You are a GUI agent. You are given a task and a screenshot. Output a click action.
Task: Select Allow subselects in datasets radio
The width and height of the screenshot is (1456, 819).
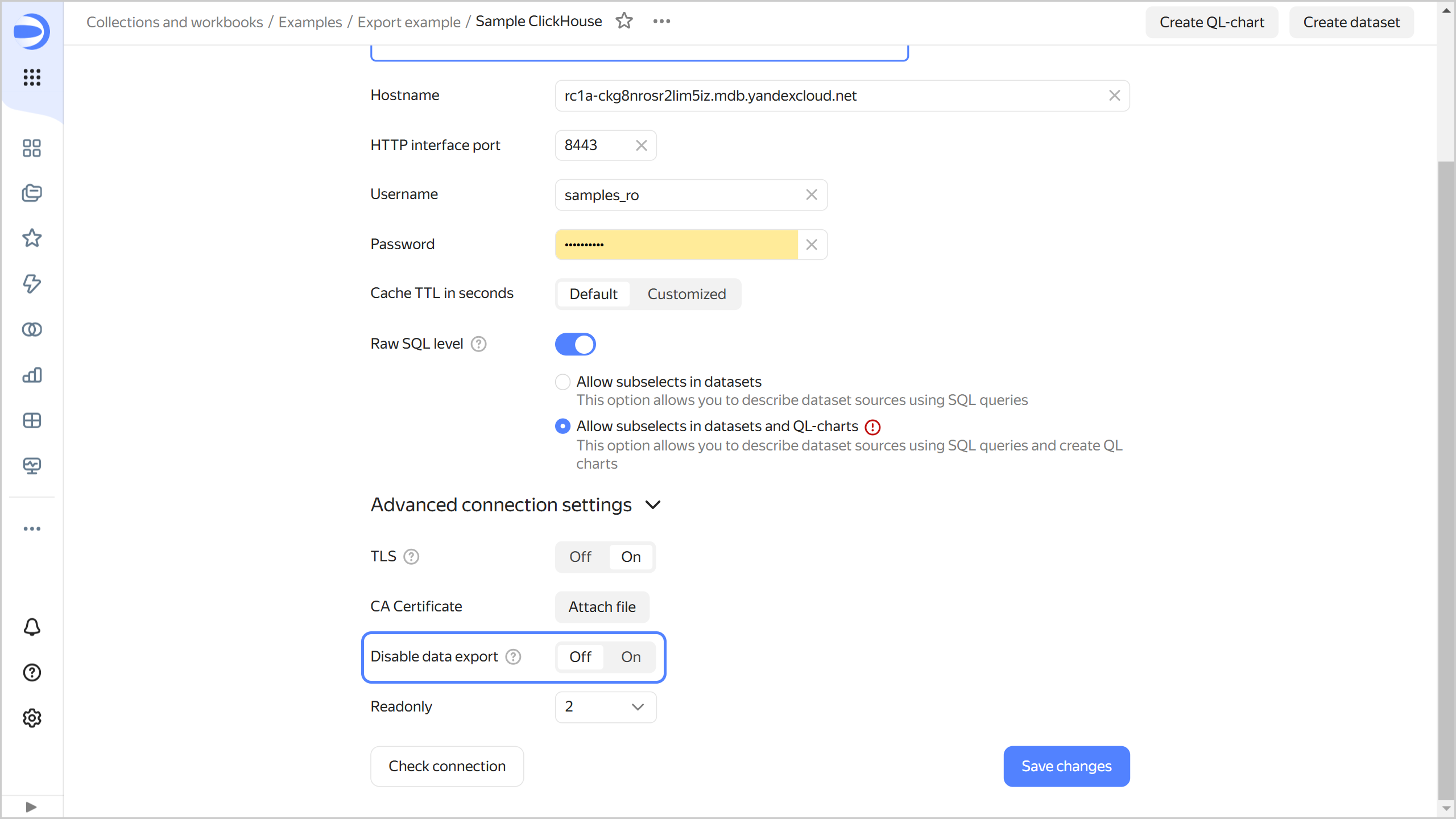pos(562,382)
